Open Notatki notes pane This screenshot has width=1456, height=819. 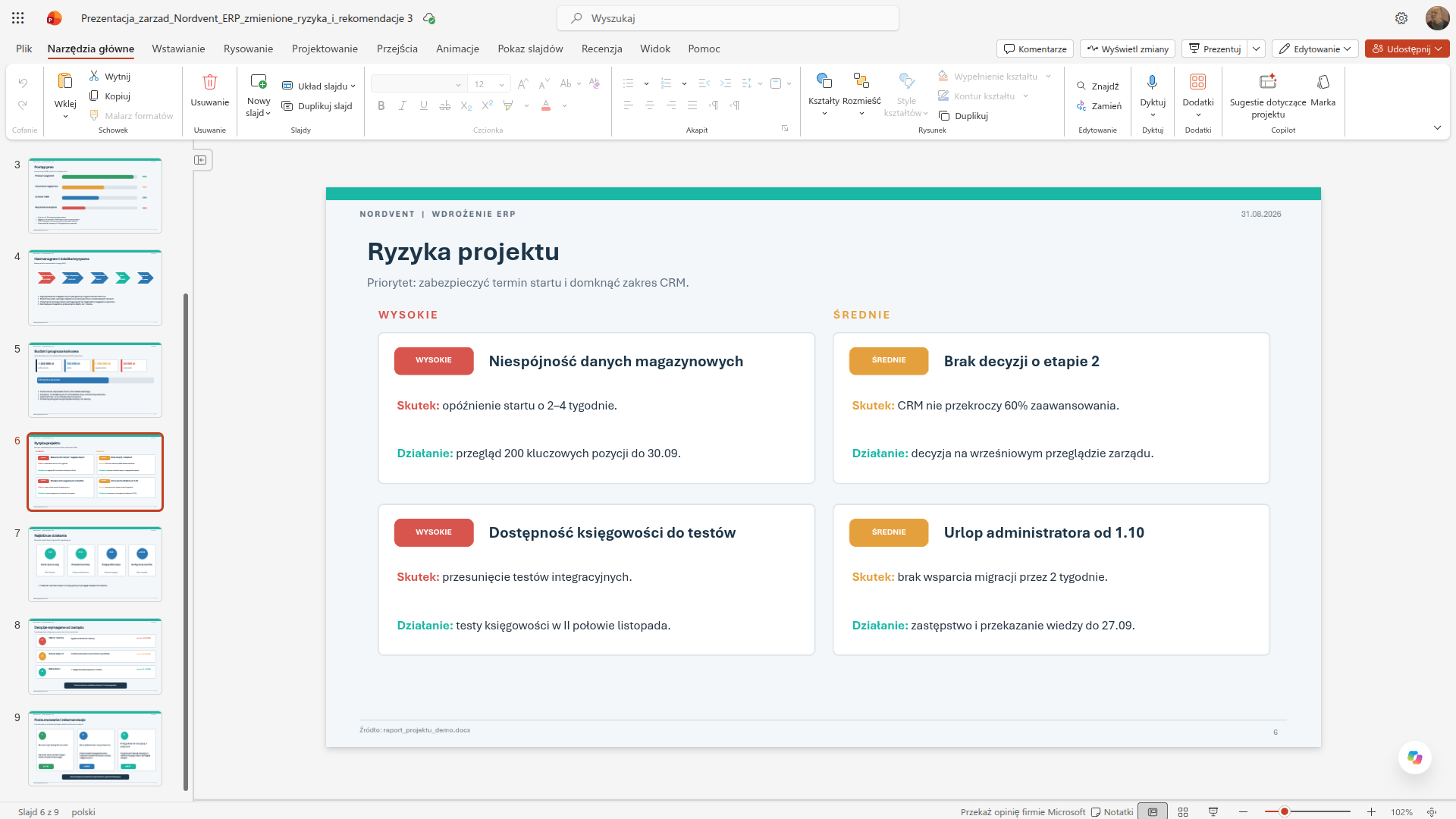pyautogui.click(x=1112, y=811)
